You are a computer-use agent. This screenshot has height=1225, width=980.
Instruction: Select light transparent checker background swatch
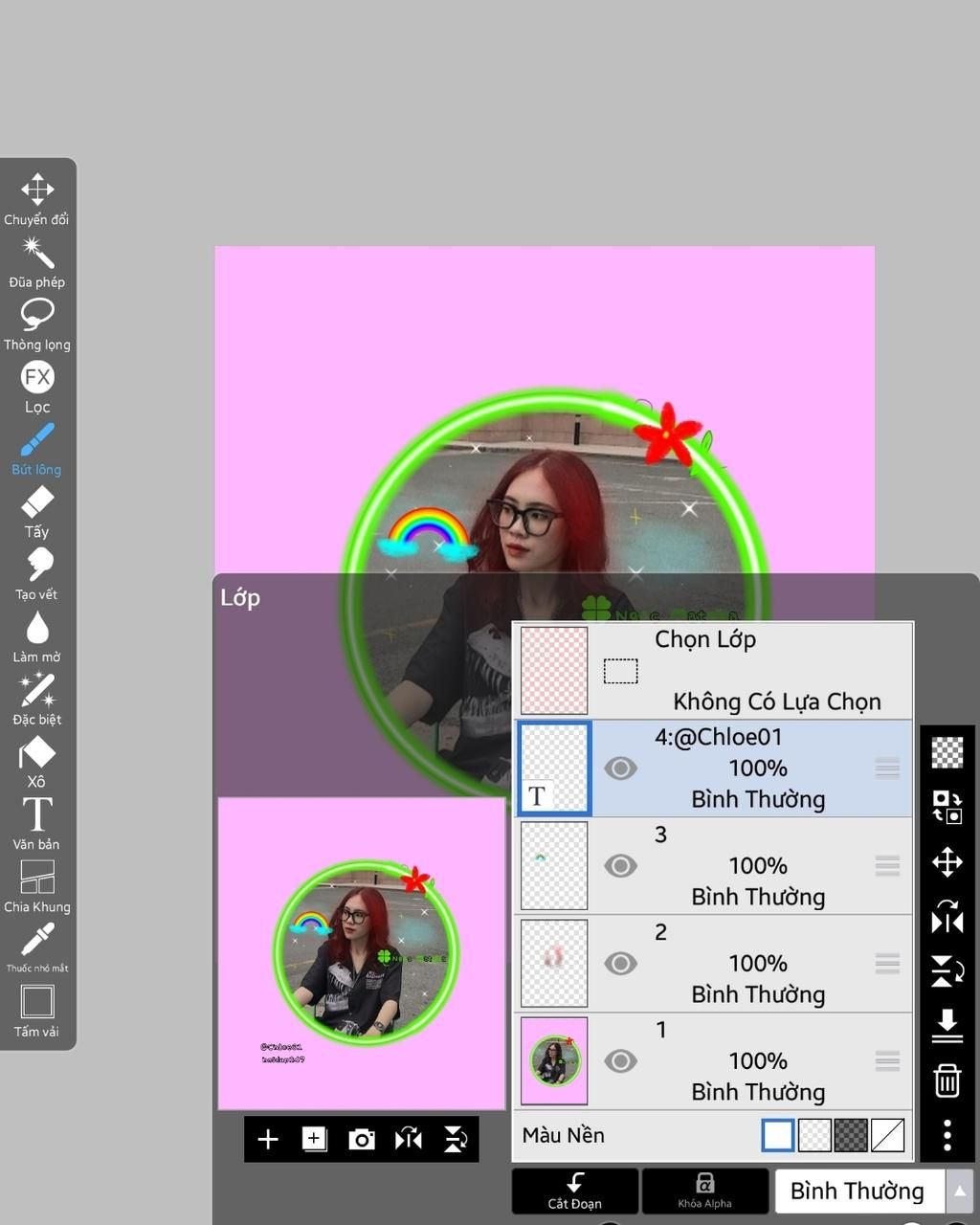814,1136
